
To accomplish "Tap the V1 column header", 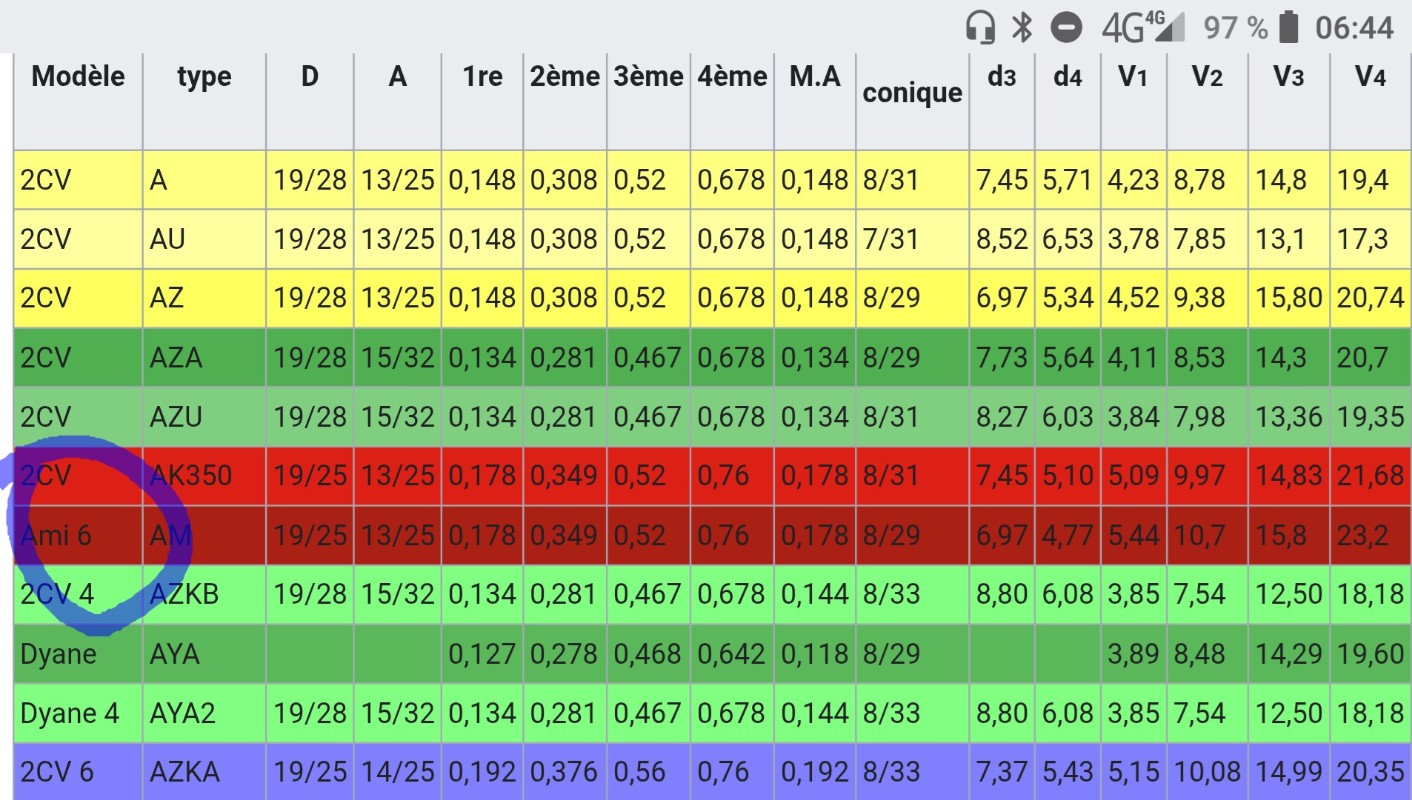I will 1133,77.
